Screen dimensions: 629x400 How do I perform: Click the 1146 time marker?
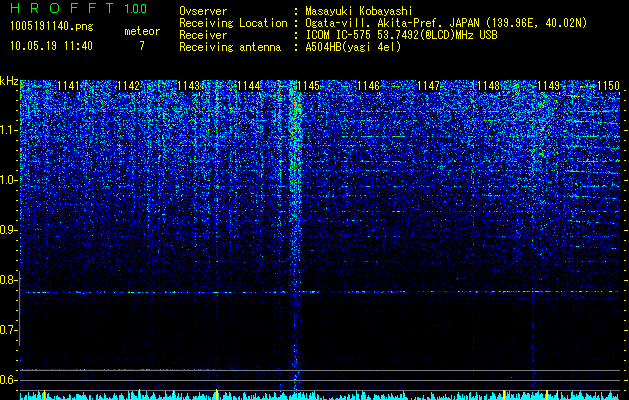point(368,86)
